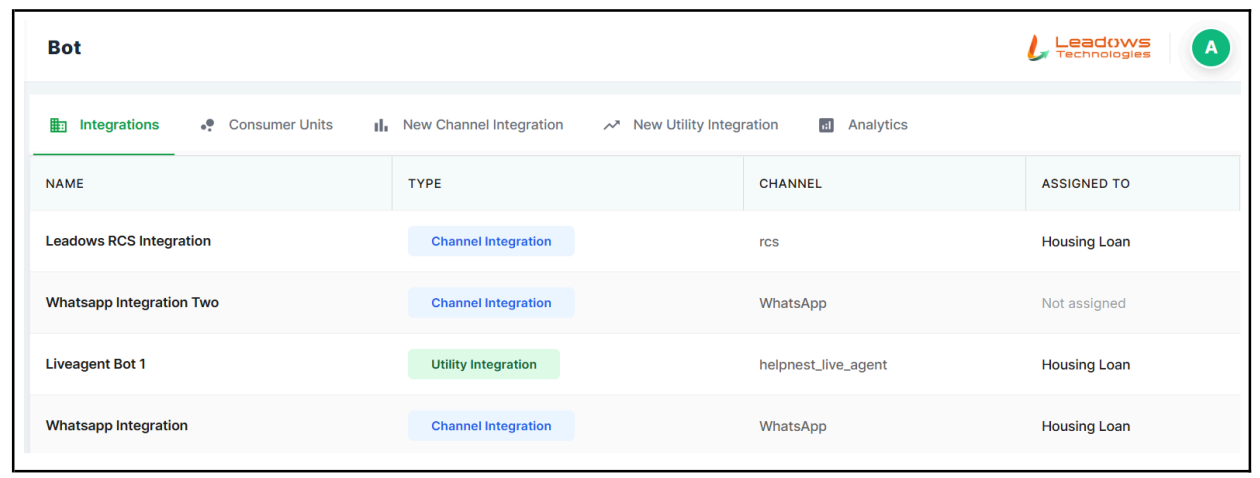Sort by the CHANNEL column header

pyautogui.click(x=790, y=184)
